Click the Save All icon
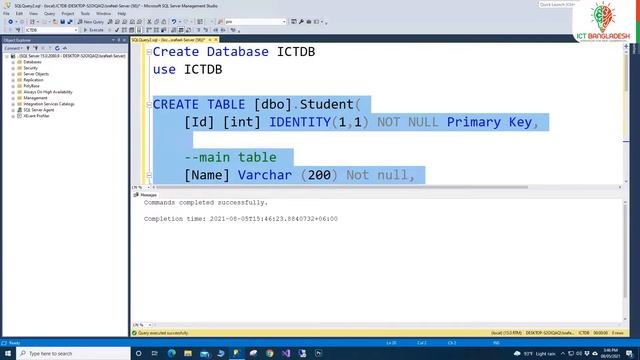Viewport: 640px width, 360px height. tap(70, 22)
